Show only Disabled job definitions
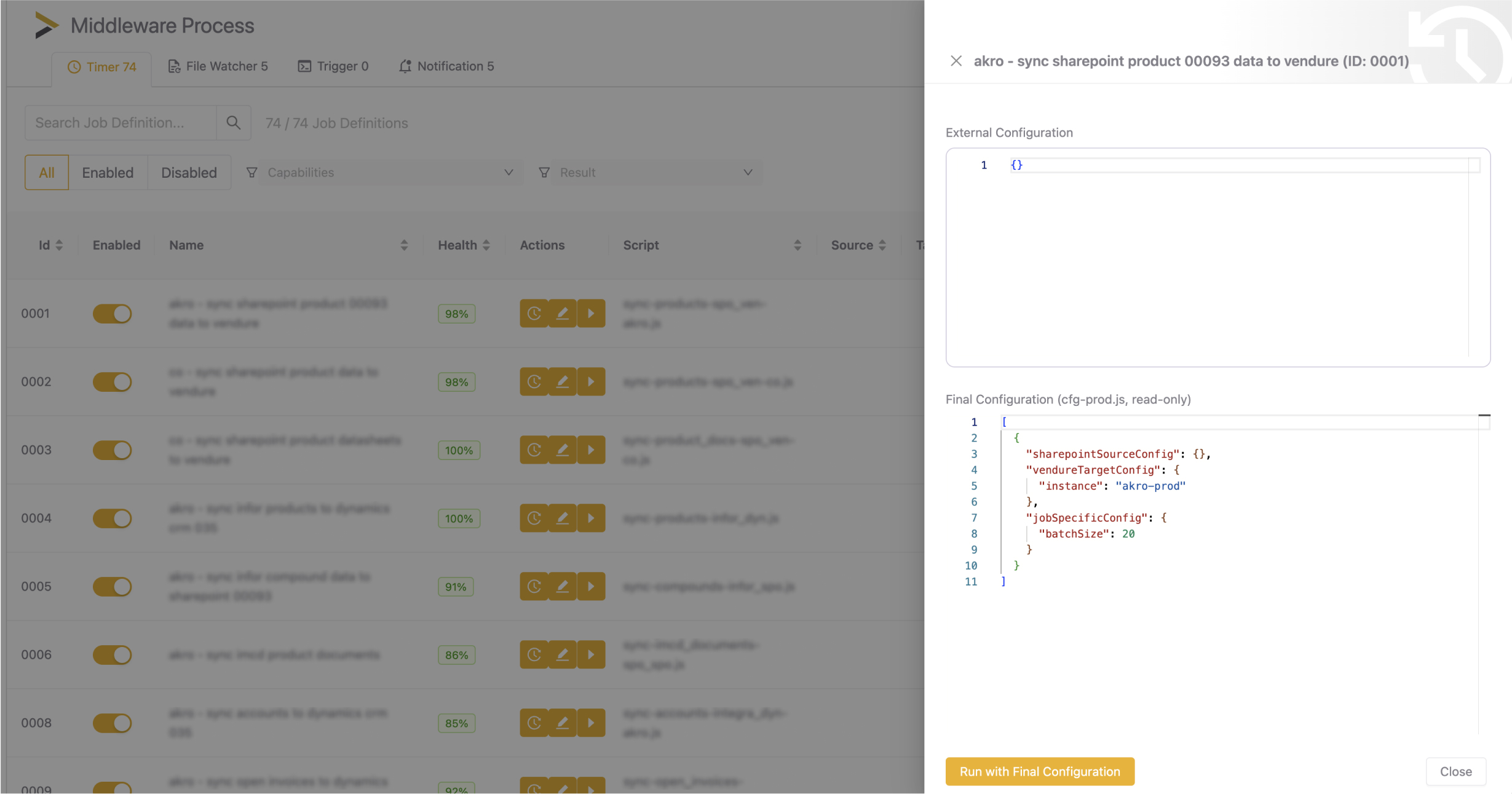Screen dimensions: 1512x794 pos(189,173)
